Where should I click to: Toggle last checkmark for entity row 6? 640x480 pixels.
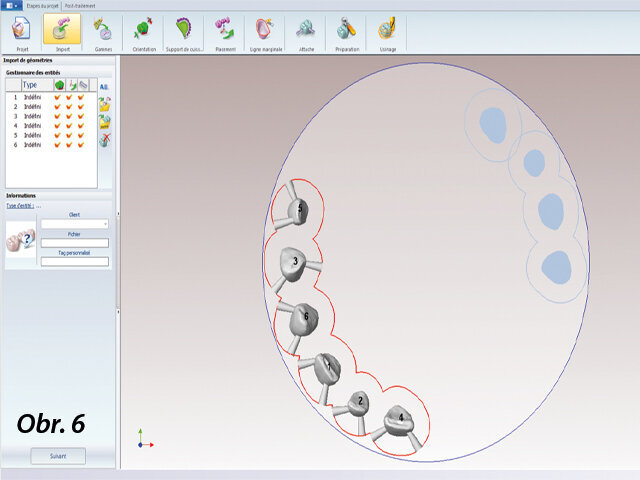tap(82, 145)
